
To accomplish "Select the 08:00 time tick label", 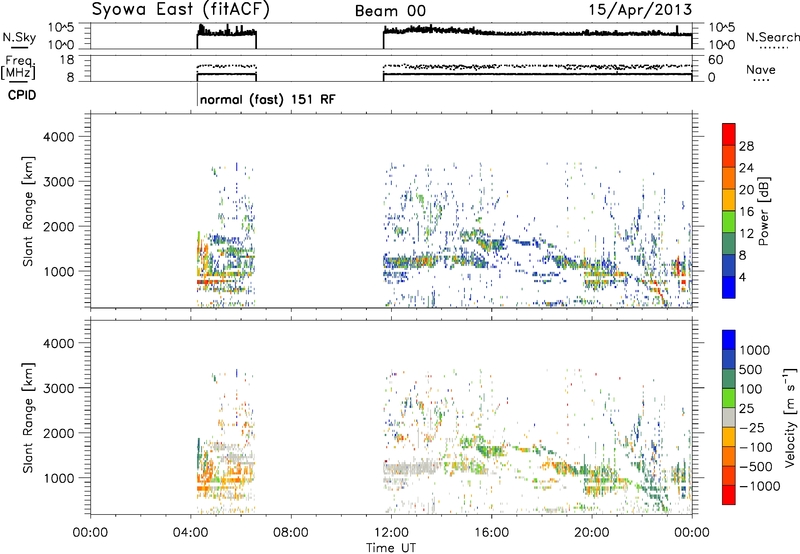I will point(291,533).
